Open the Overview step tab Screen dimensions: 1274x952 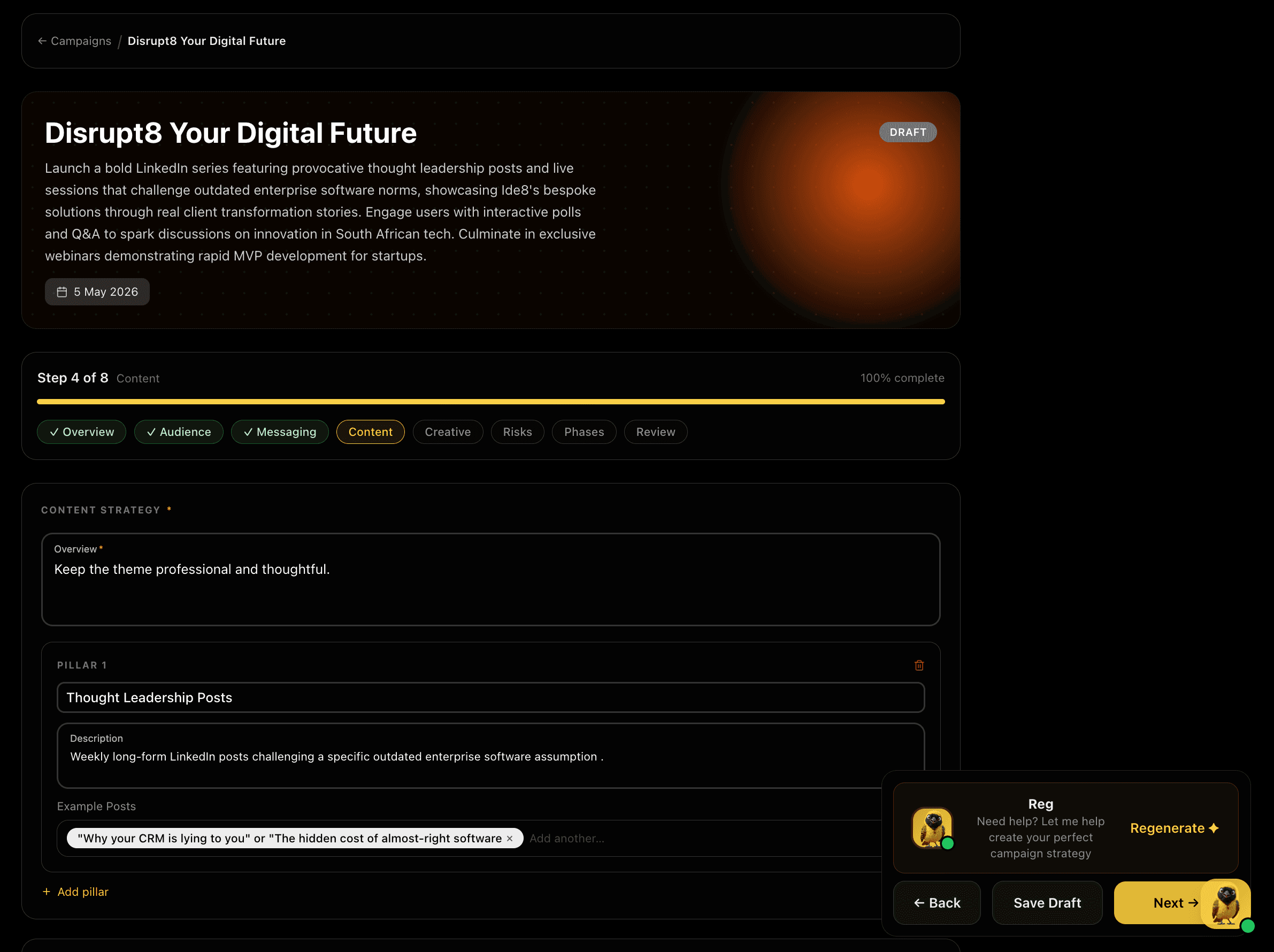82,432
